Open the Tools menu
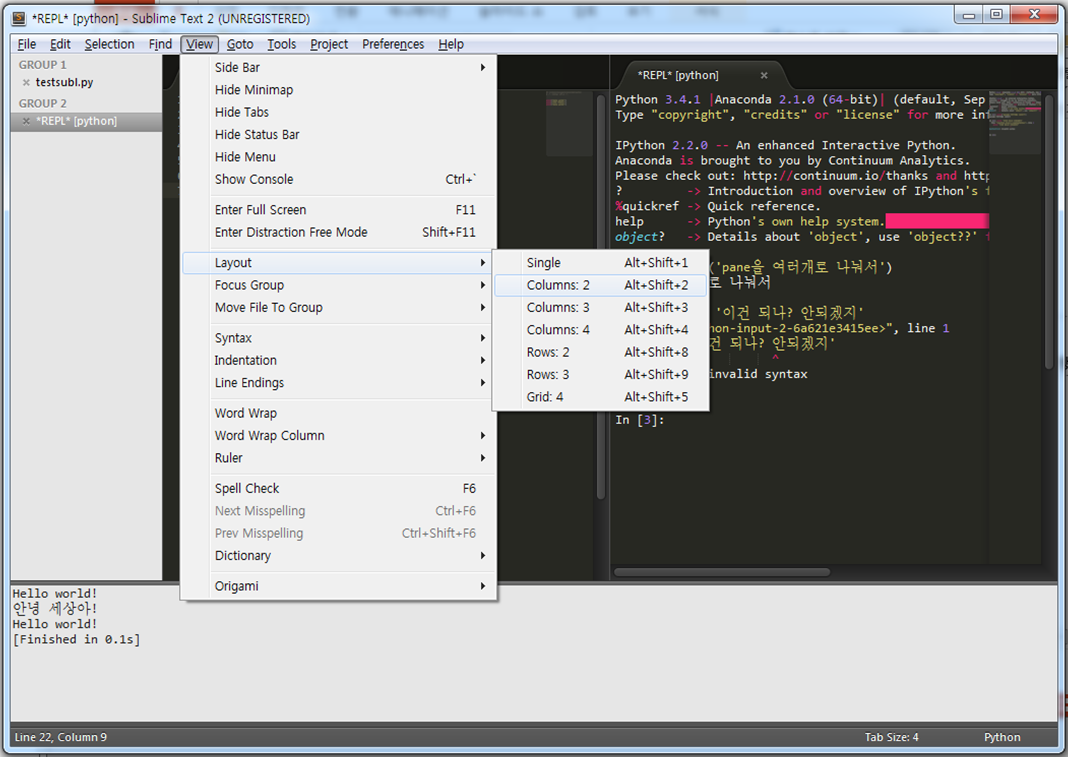Screen dimensions: 1068x757 [281, 44]
